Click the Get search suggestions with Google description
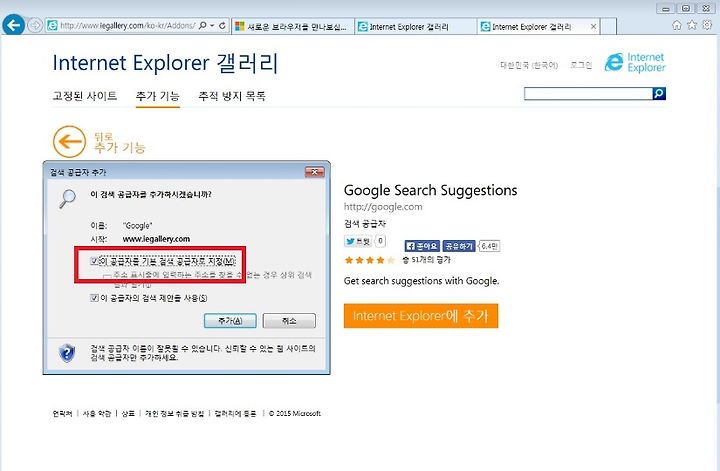The height and width of the screenshot is (471, 720). [422, 281]
